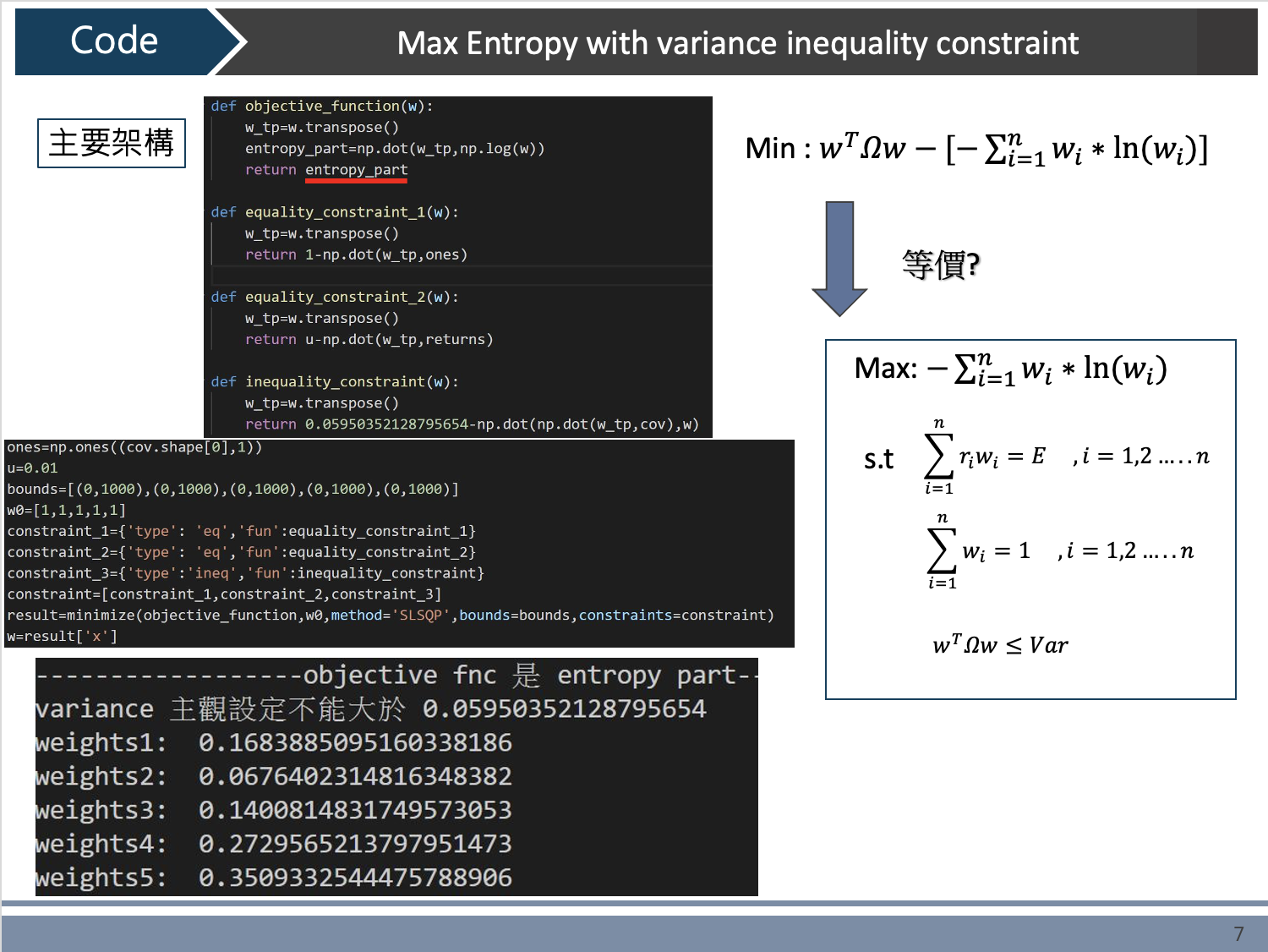
Task: Select the w0=[1,1,1,1,1] initial weights line
Action: point(66,509)
